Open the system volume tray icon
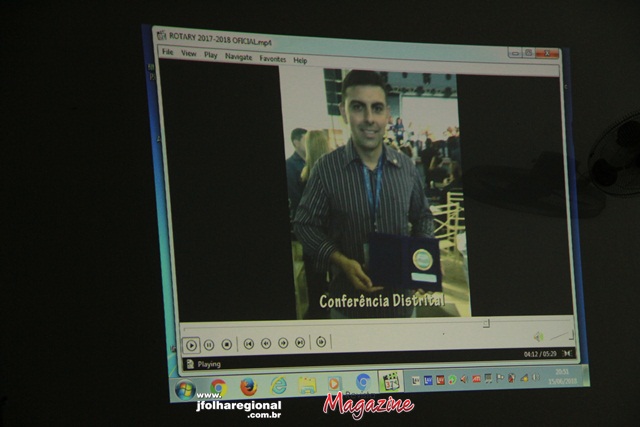Screen dimensions: 640x427 [536, 377]
